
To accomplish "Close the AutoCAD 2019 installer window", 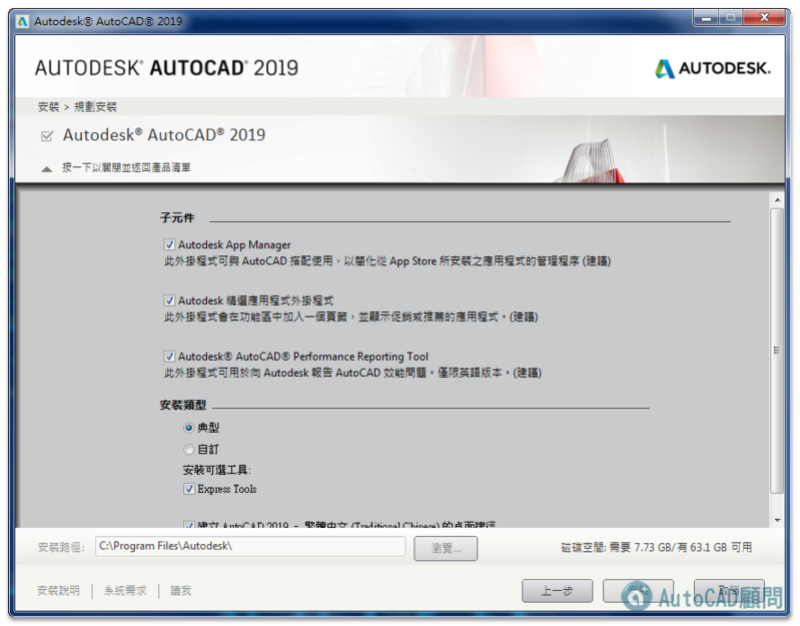I will coord(764,18).
